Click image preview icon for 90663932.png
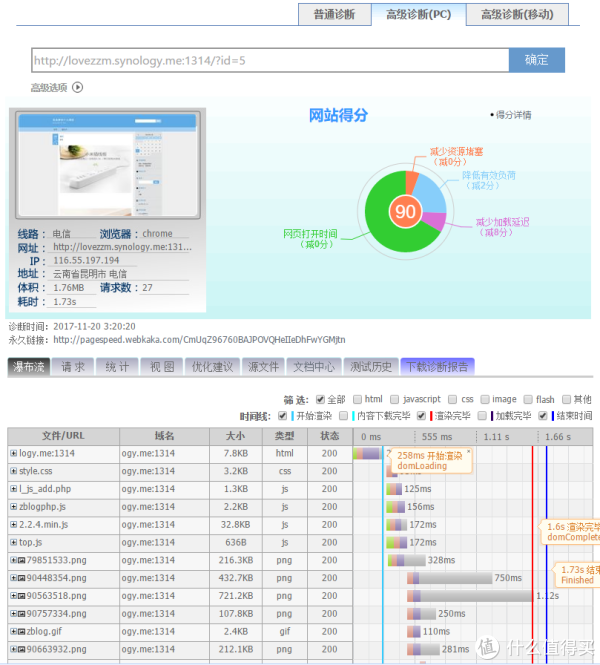 pos(22,650)
